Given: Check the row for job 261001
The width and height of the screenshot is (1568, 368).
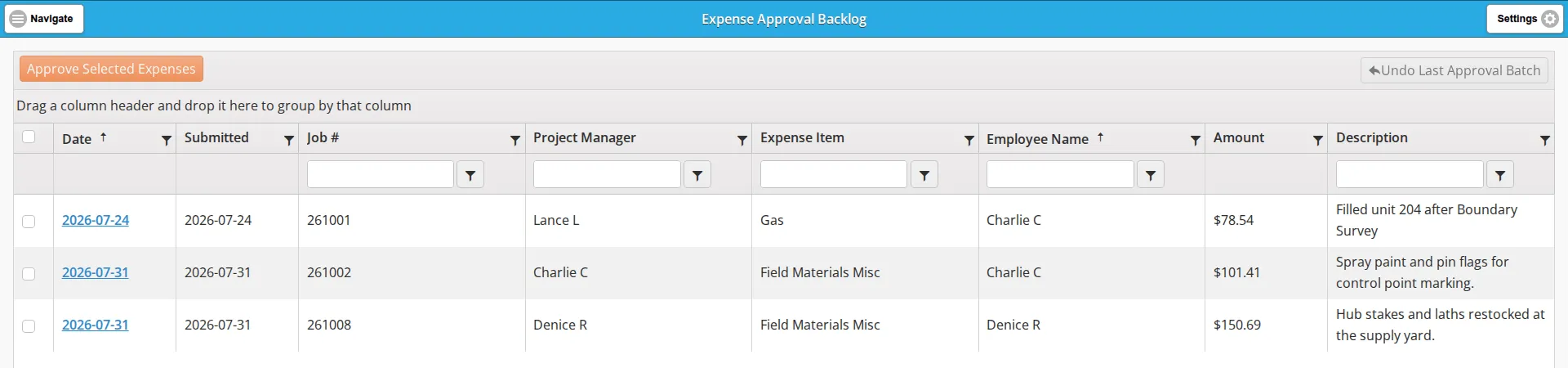Looking at the screenshot, I should tap(29, 221).
